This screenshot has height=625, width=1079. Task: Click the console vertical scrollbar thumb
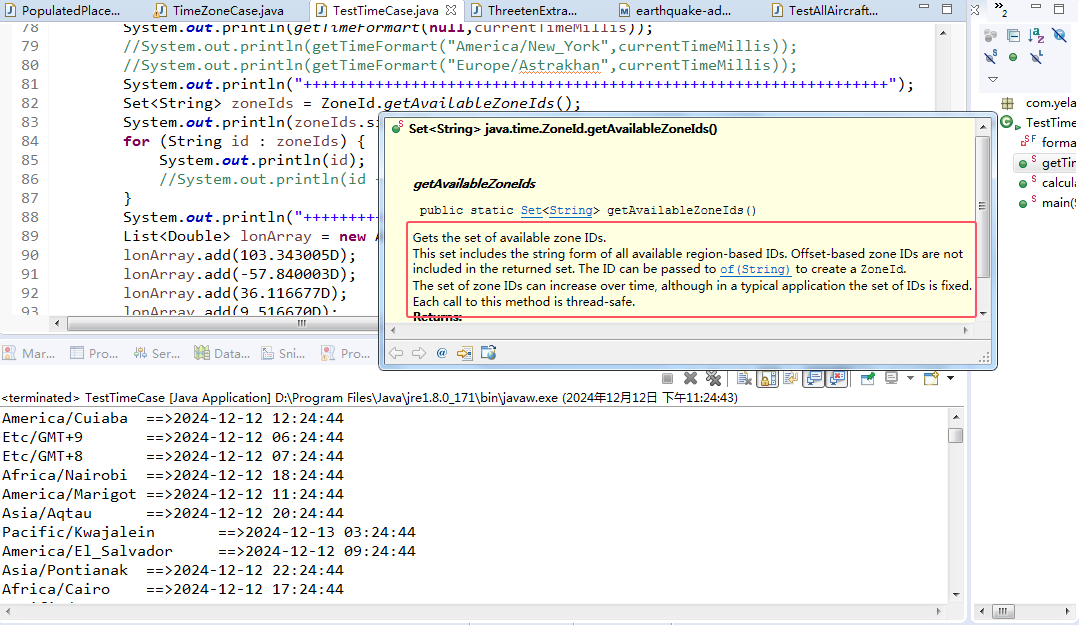point(955,436)
